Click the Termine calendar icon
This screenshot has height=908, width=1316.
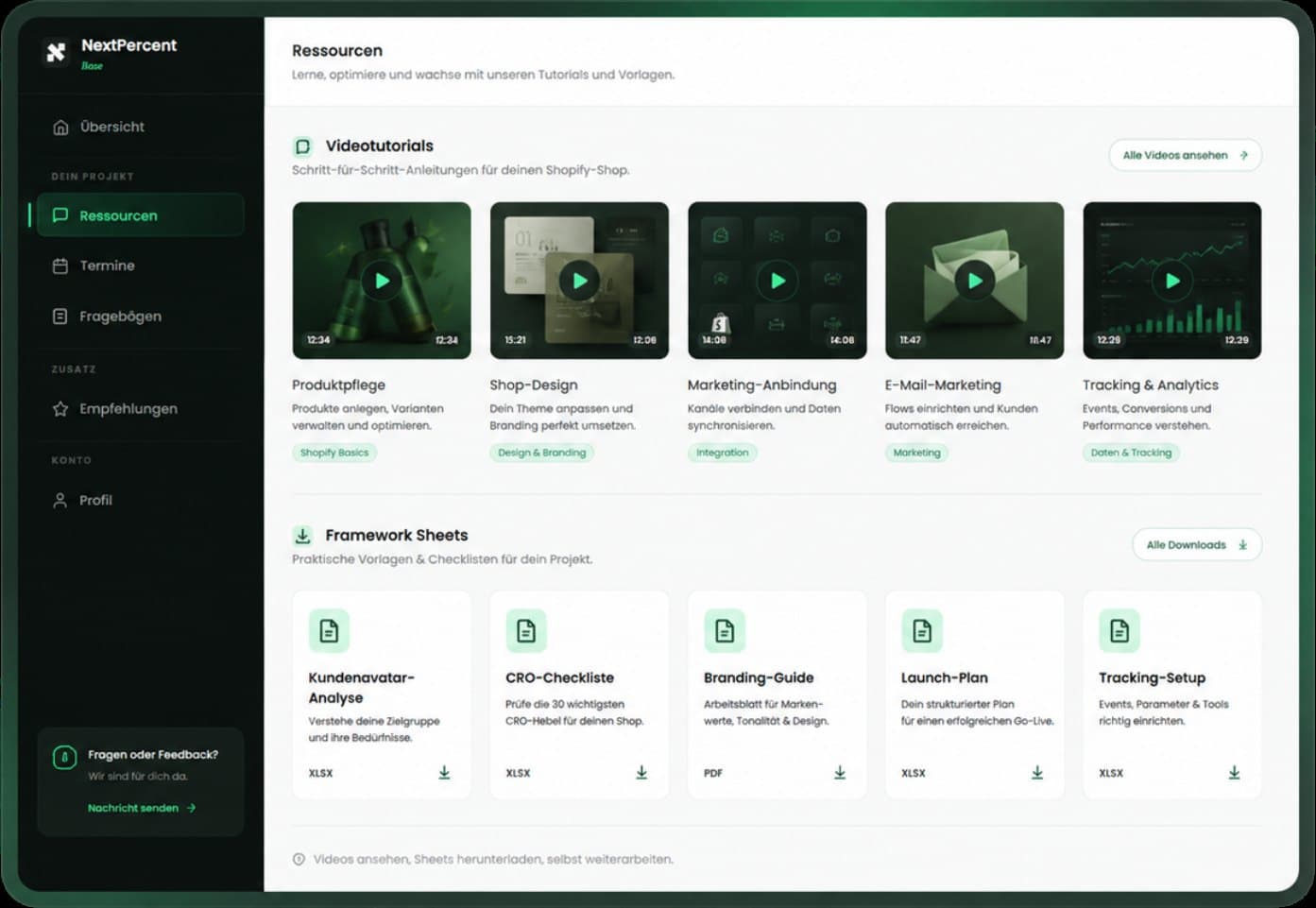pyautogui.click(x=60, y=266)
